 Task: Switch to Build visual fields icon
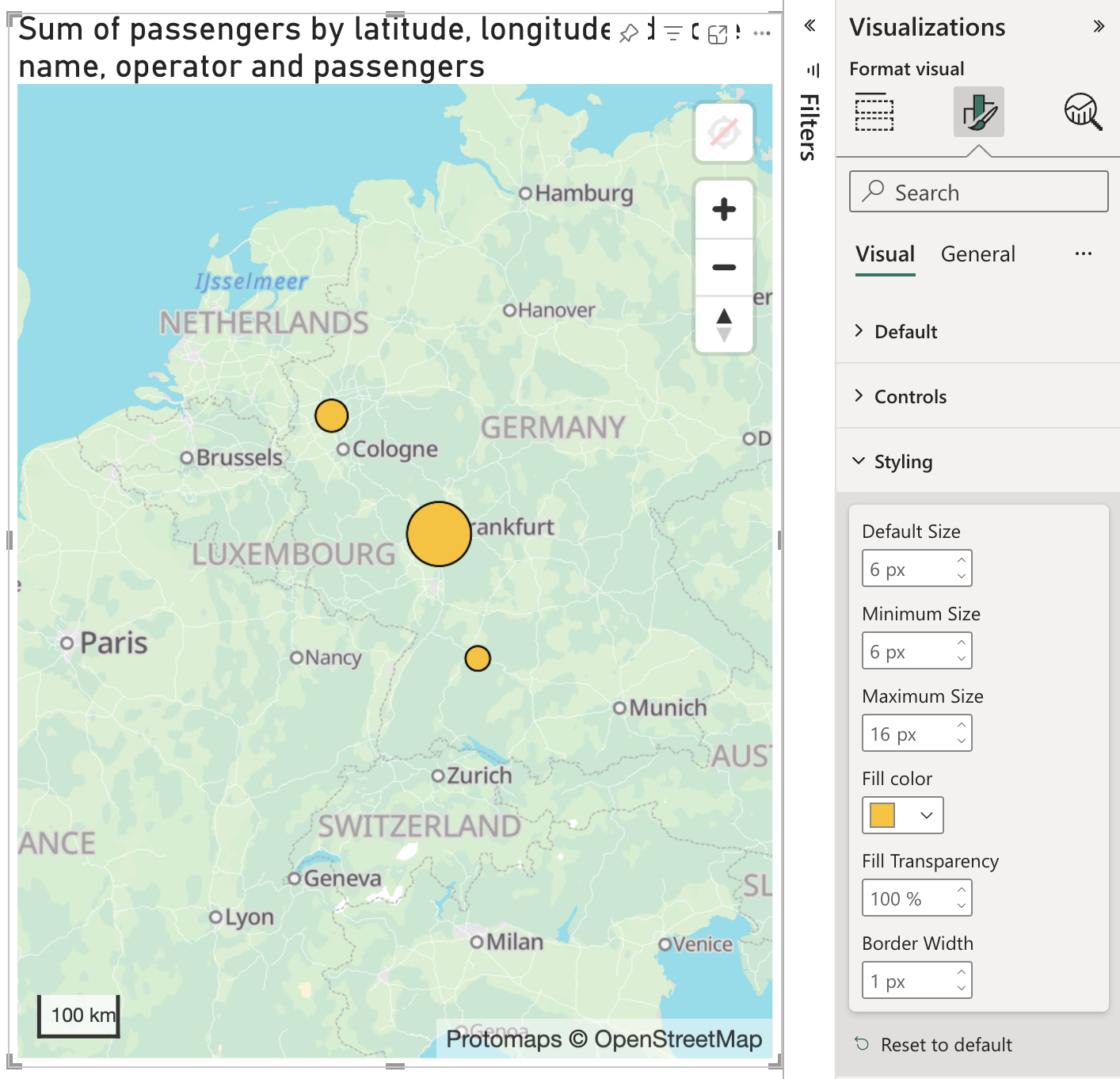(874, 112)
